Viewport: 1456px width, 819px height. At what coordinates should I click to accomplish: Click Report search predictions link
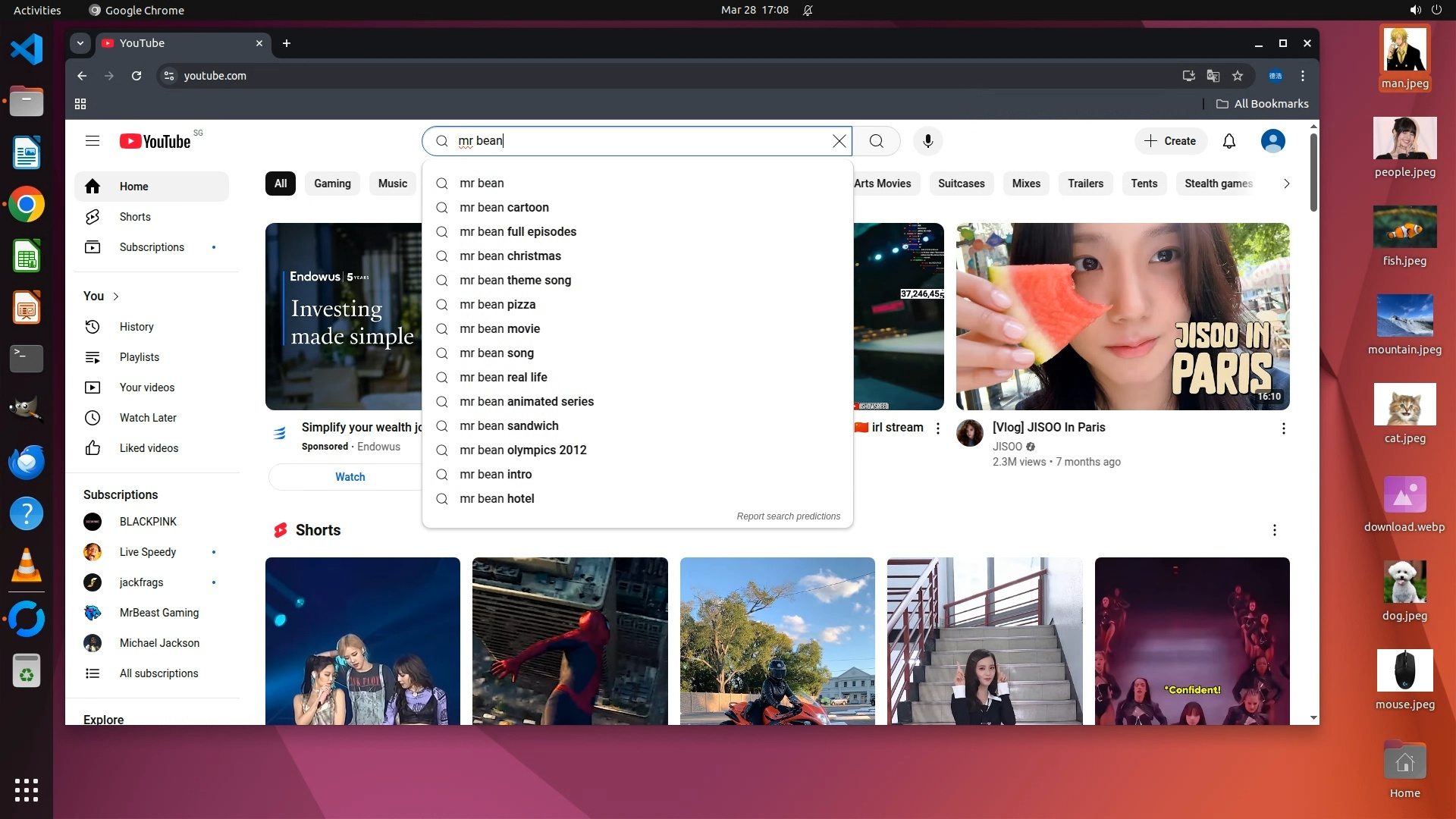coord(788,516)
